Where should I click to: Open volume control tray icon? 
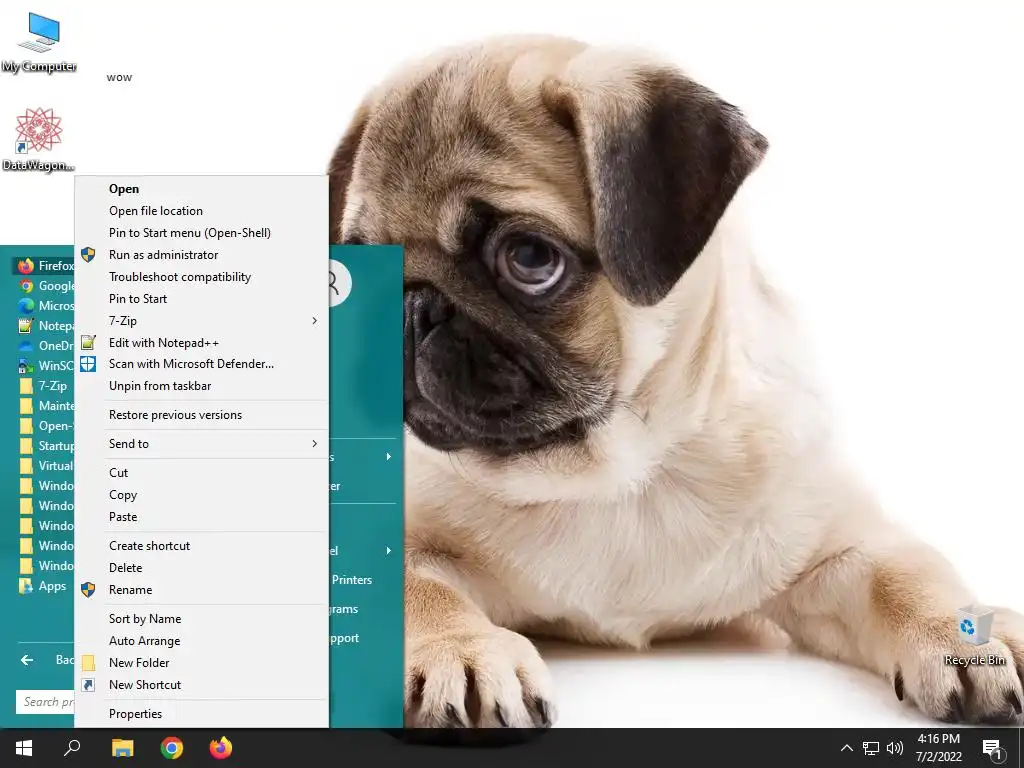click(895, 748)
